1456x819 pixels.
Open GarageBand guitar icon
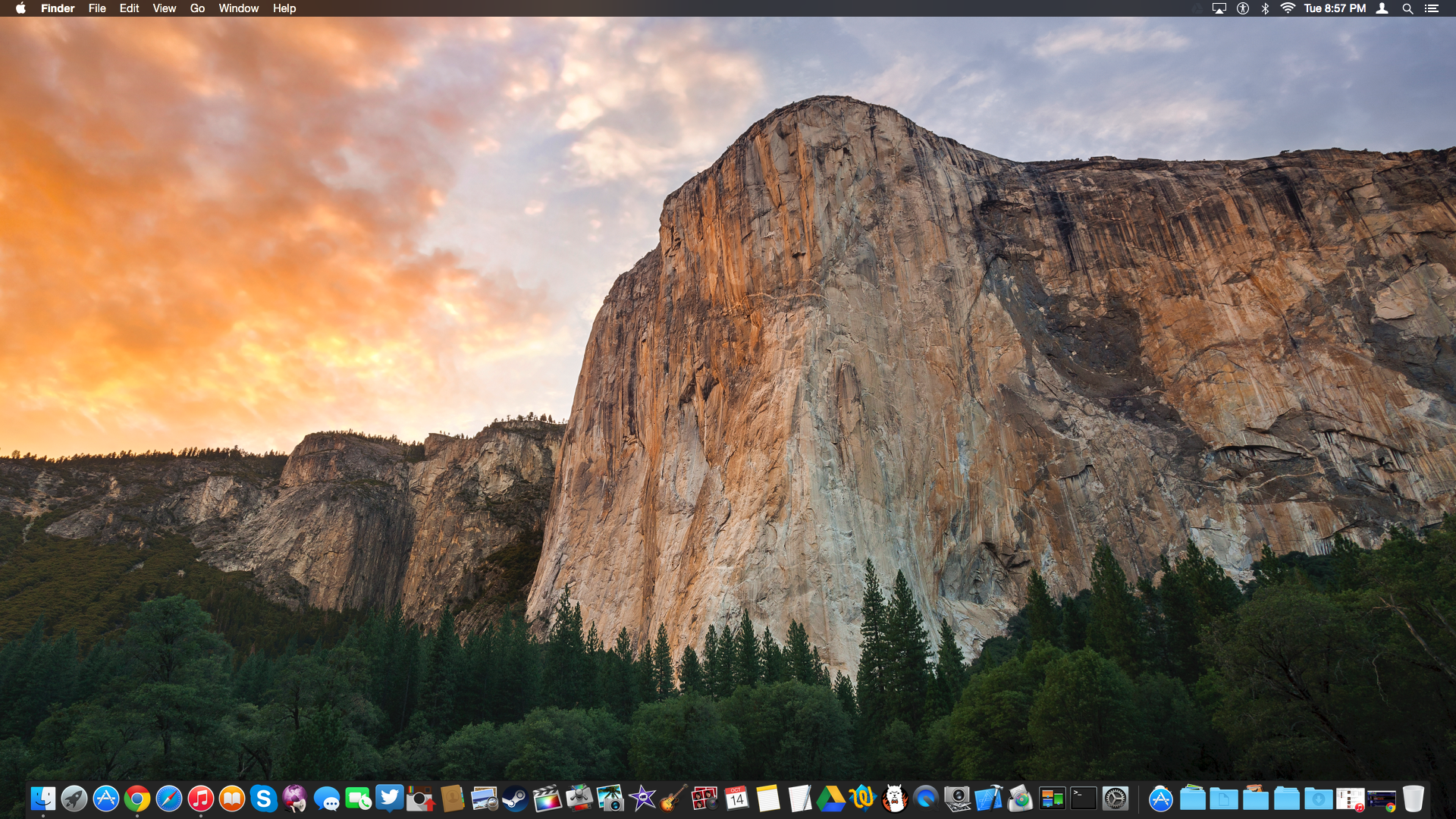coord(673,799)
